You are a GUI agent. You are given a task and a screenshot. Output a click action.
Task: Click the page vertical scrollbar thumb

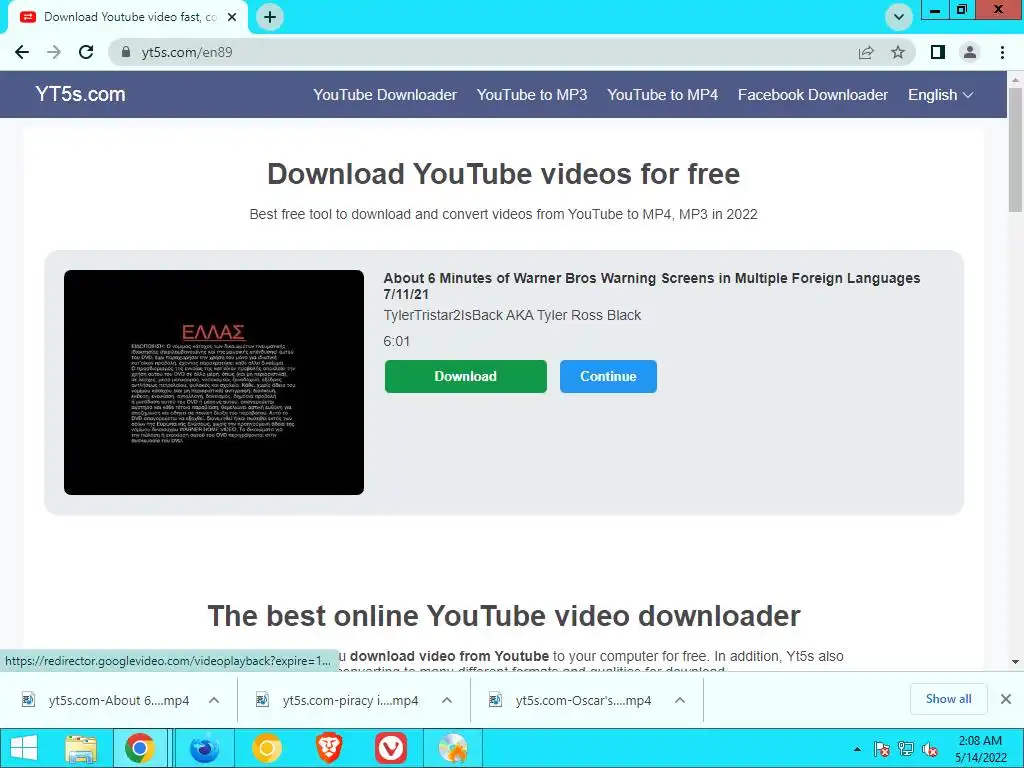[x=1015, y=150]
